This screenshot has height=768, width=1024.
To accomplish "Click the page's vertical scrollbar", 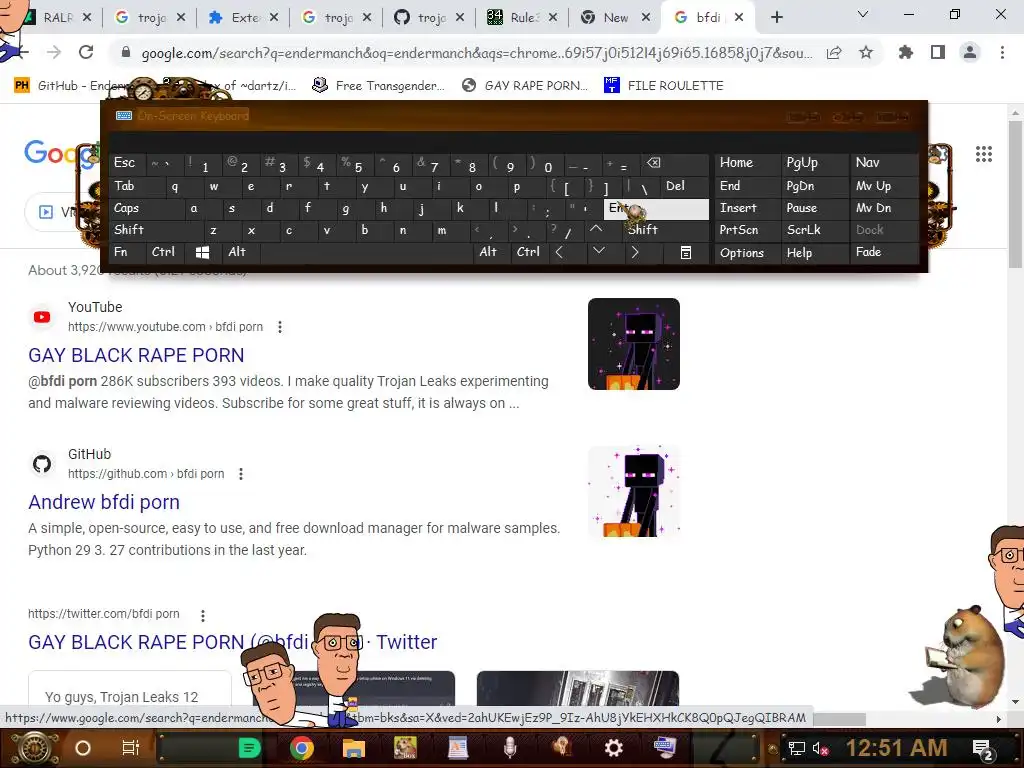I will [1015, 195].
